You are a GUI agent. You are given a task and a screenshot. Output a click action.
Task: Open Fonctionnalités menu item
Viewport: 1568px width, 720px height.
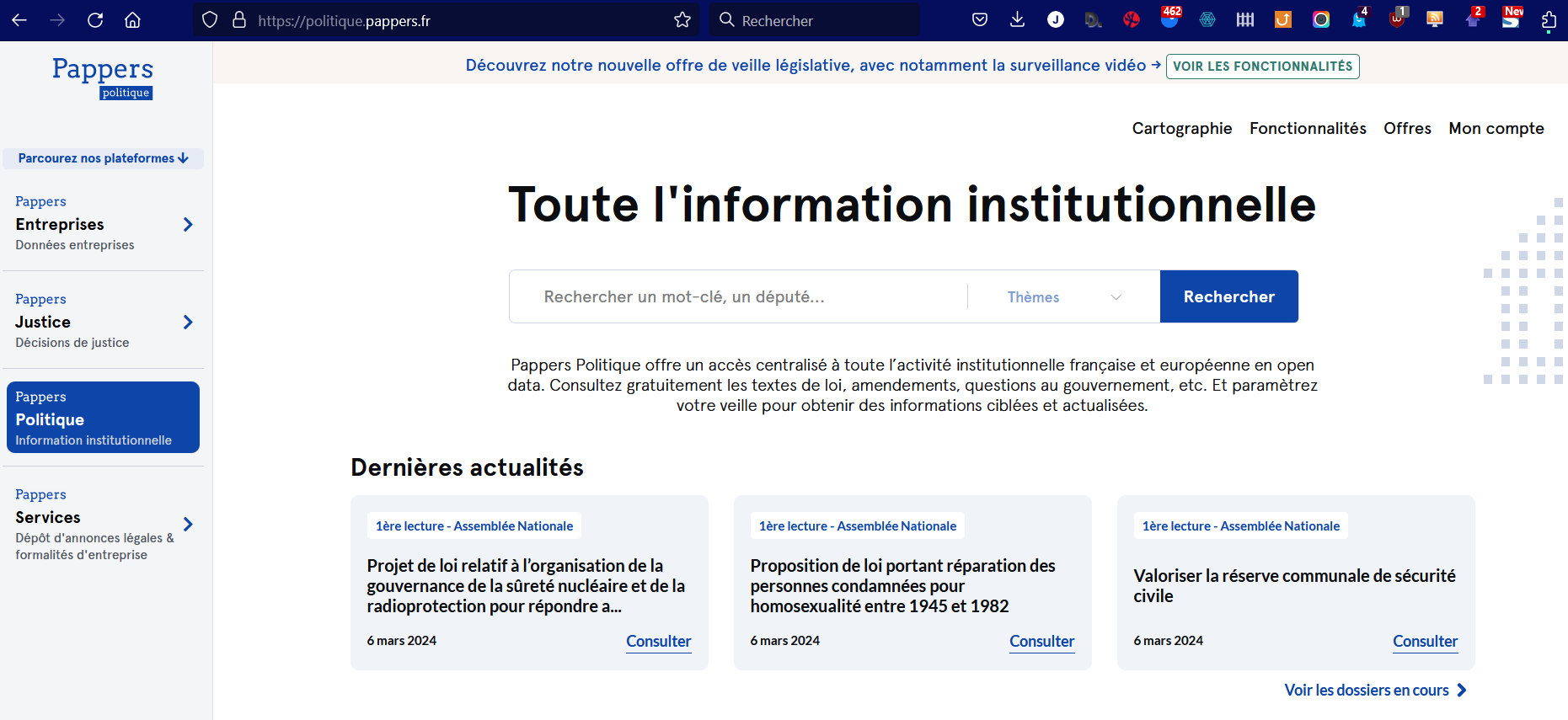tap(1308, 128)
